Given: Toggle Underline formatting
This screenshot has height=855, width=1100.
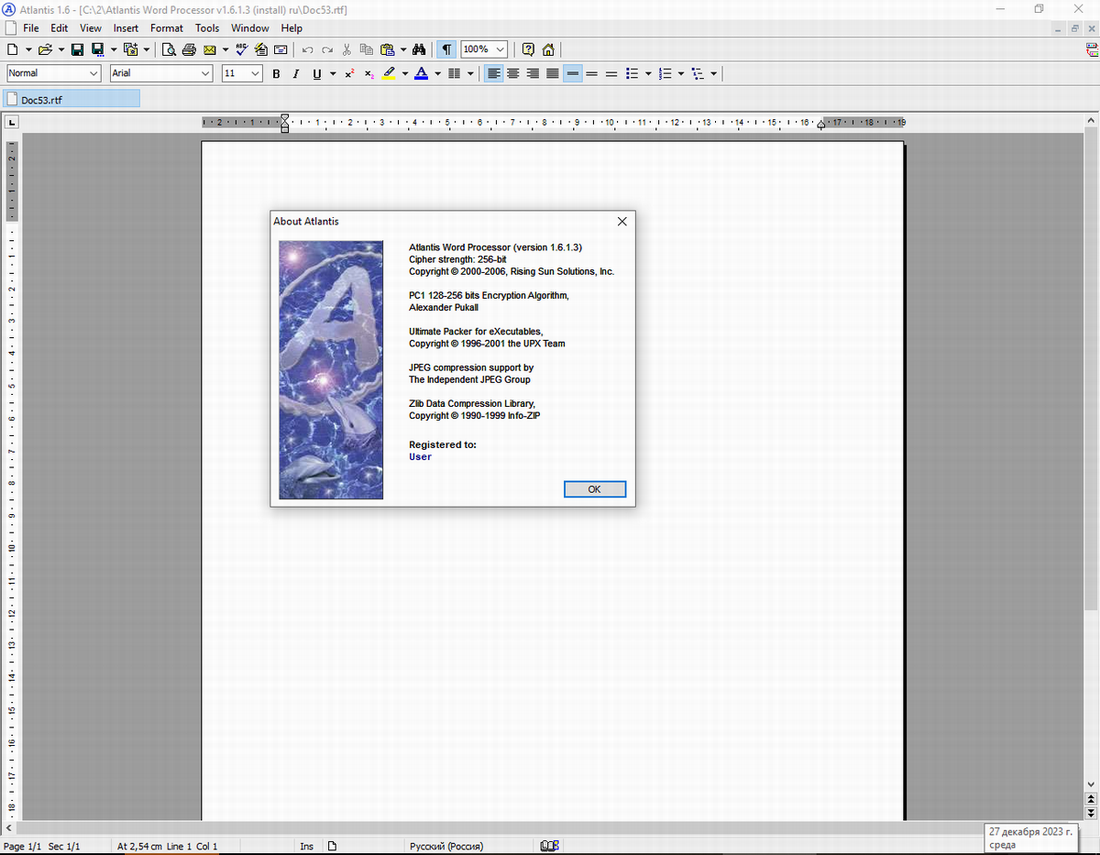Looking at the screenshot, I should point(317,74).
